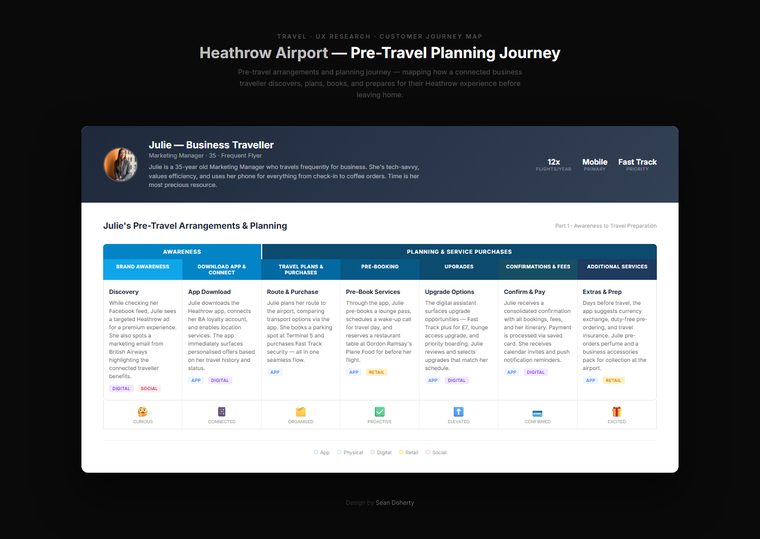Click the Social legend dot
Screen dimensions: 760x539
coord(428,452)
